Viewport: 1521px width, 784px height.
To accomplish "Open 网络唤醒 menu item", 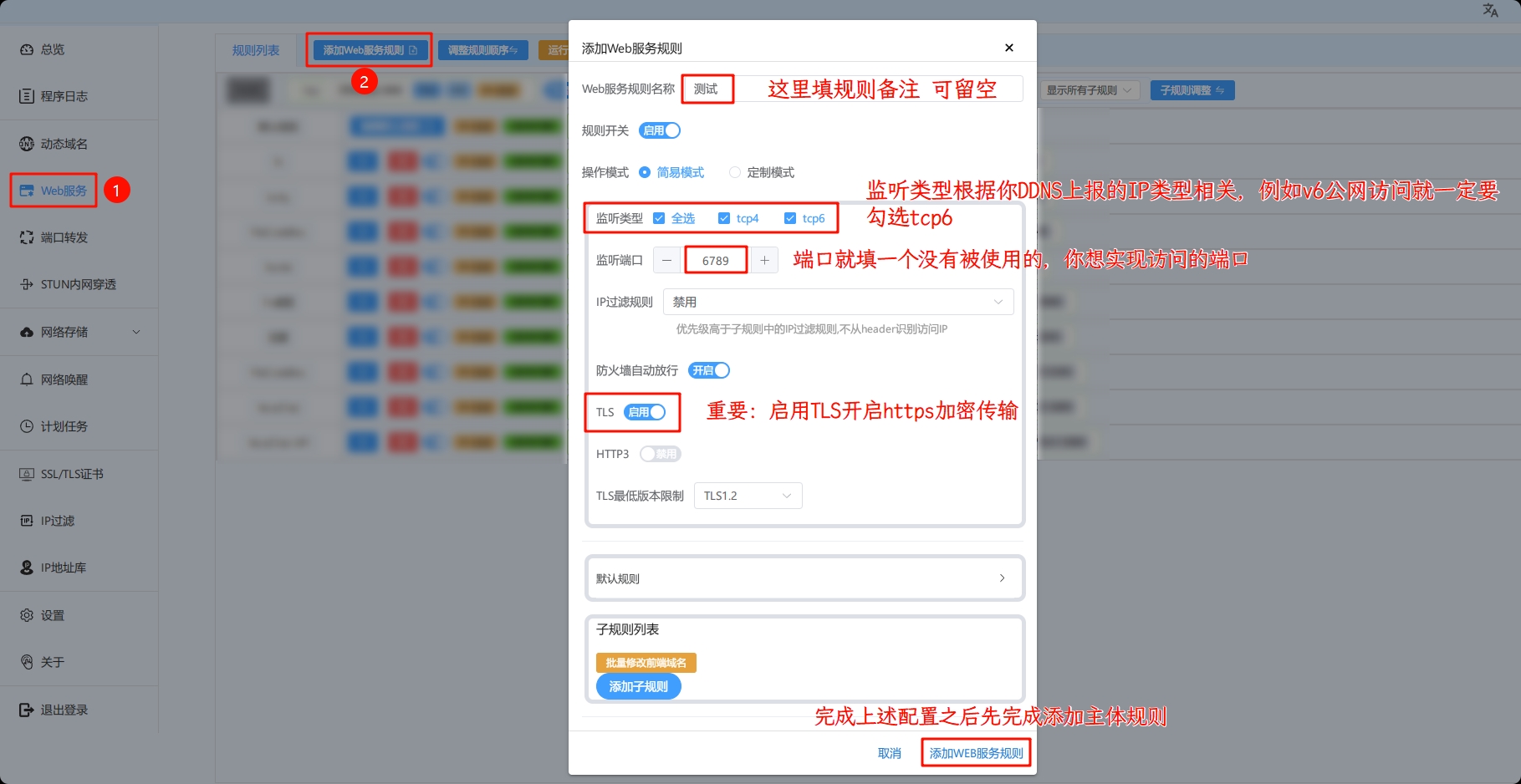I will [x=64, y=379].
